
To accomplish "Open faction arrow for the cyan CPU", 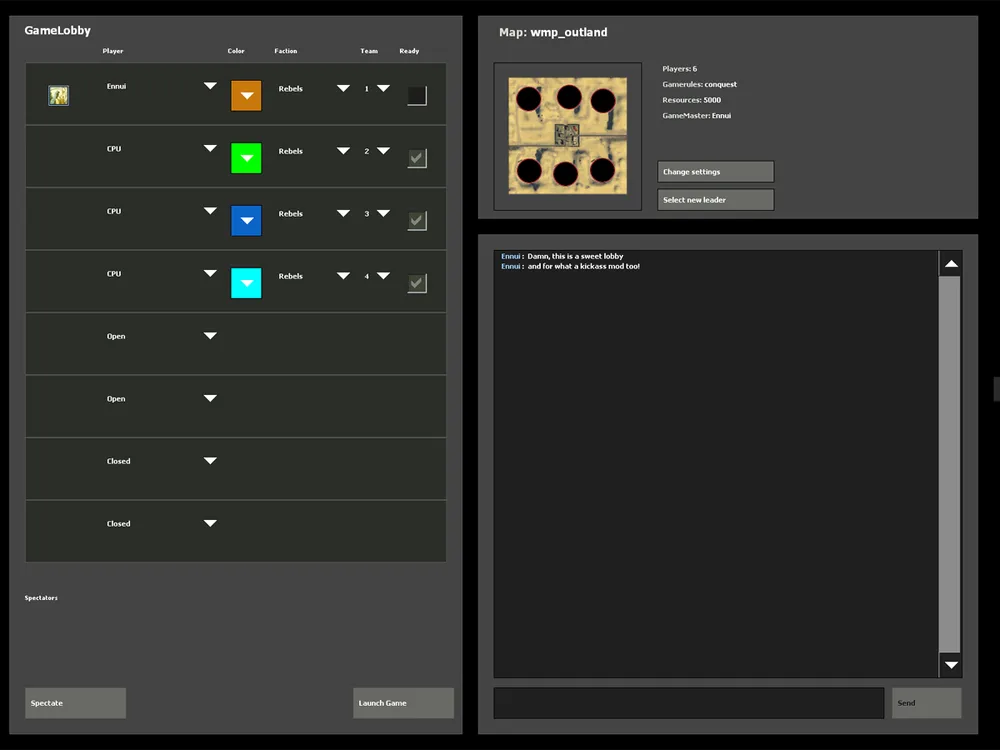I will coord(343,276).
